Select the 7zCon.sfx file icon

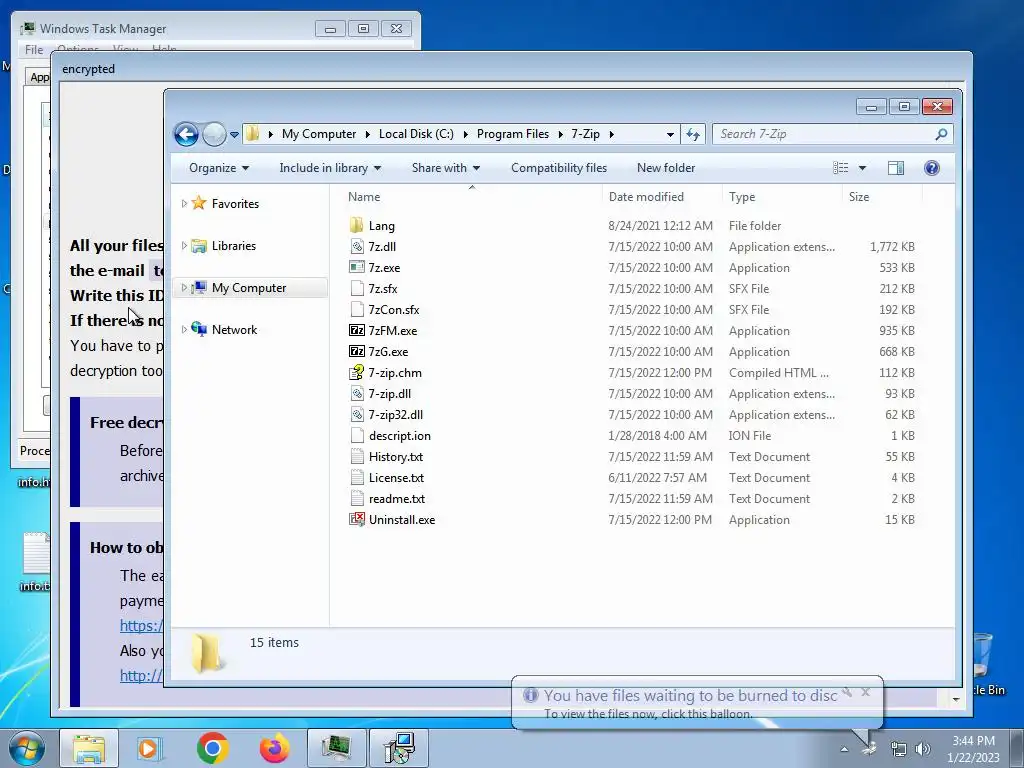pyautogui.click(x=357, y=310)
